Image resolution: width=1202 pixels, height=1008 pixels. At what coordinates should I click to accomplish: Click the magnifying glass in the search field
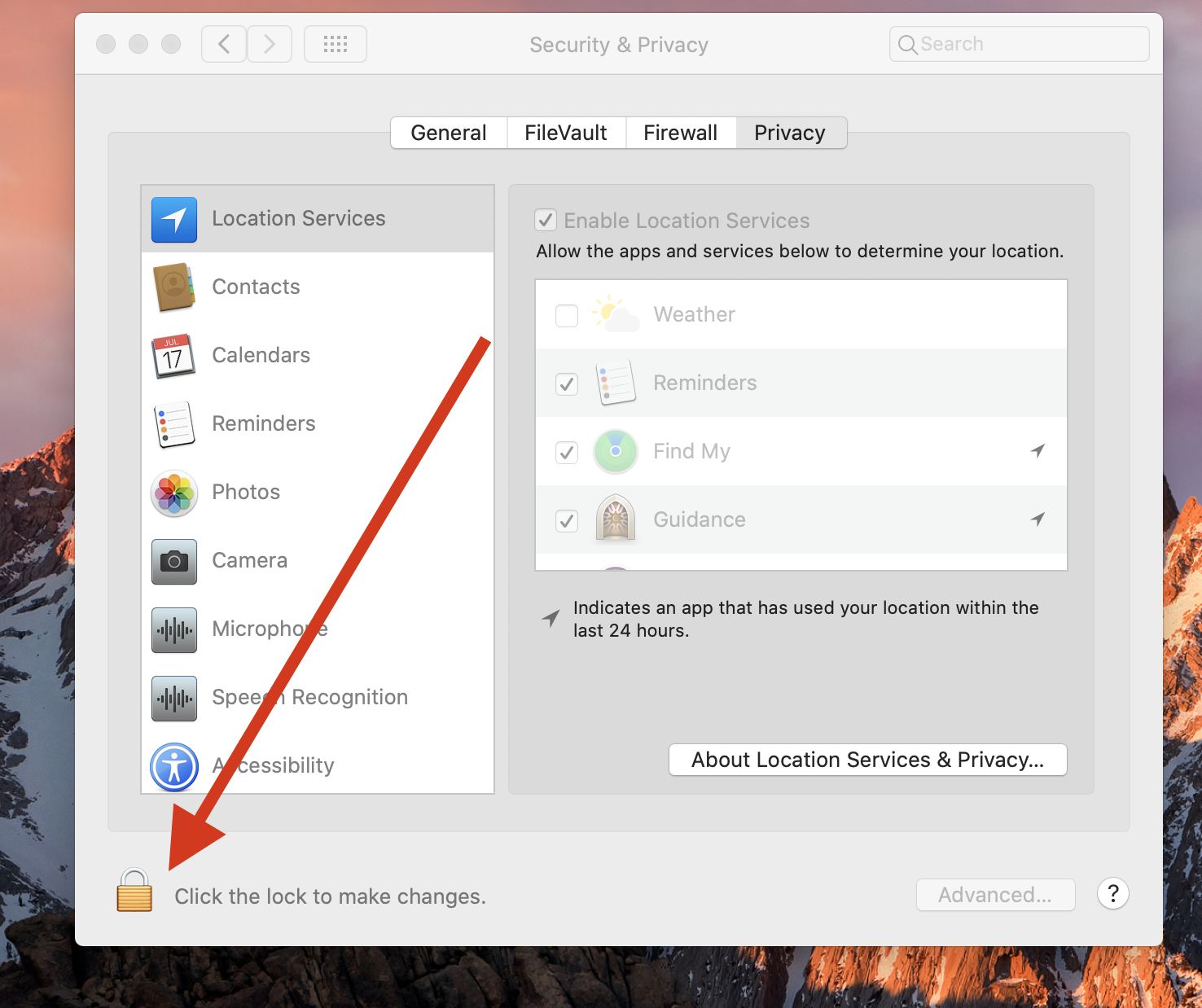coord(908,44)
